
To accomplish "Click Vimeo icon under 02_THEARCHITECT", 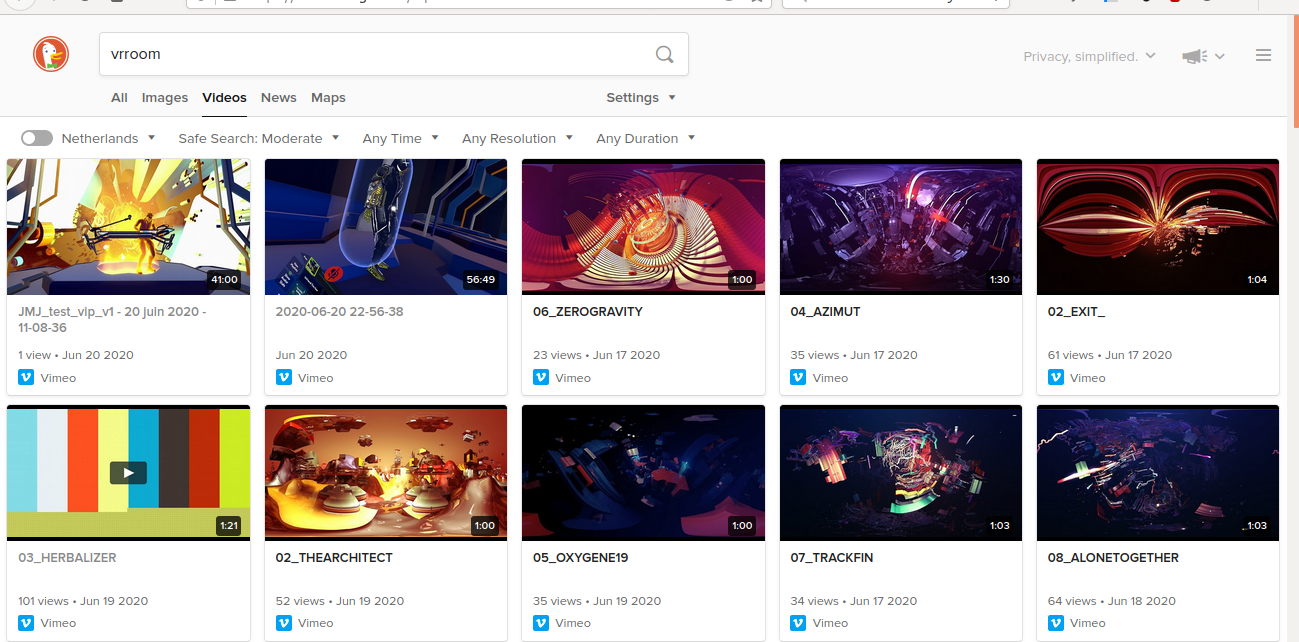I will pos(283,623).
